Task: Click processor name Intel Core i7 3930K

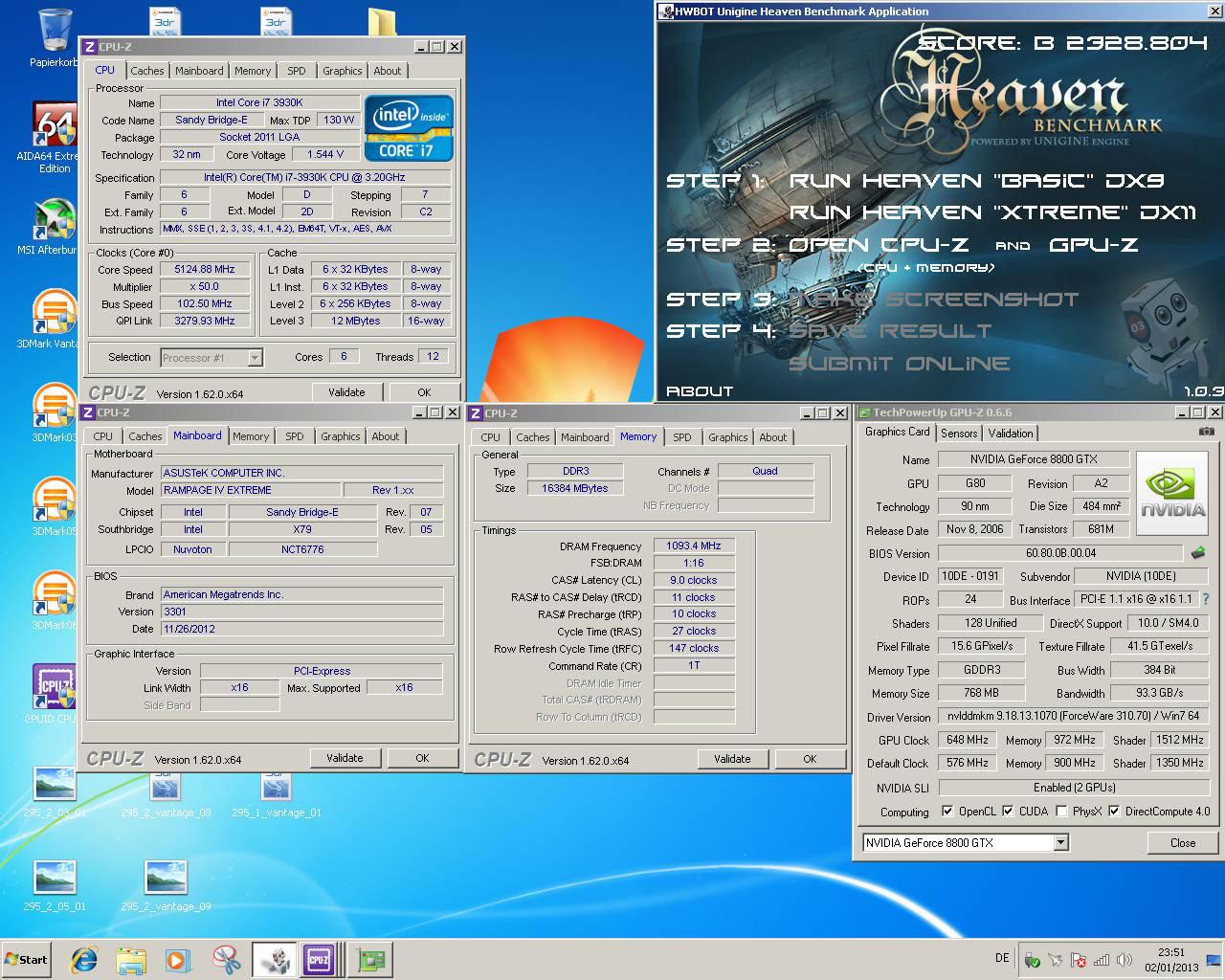Action: pos(259,102)
